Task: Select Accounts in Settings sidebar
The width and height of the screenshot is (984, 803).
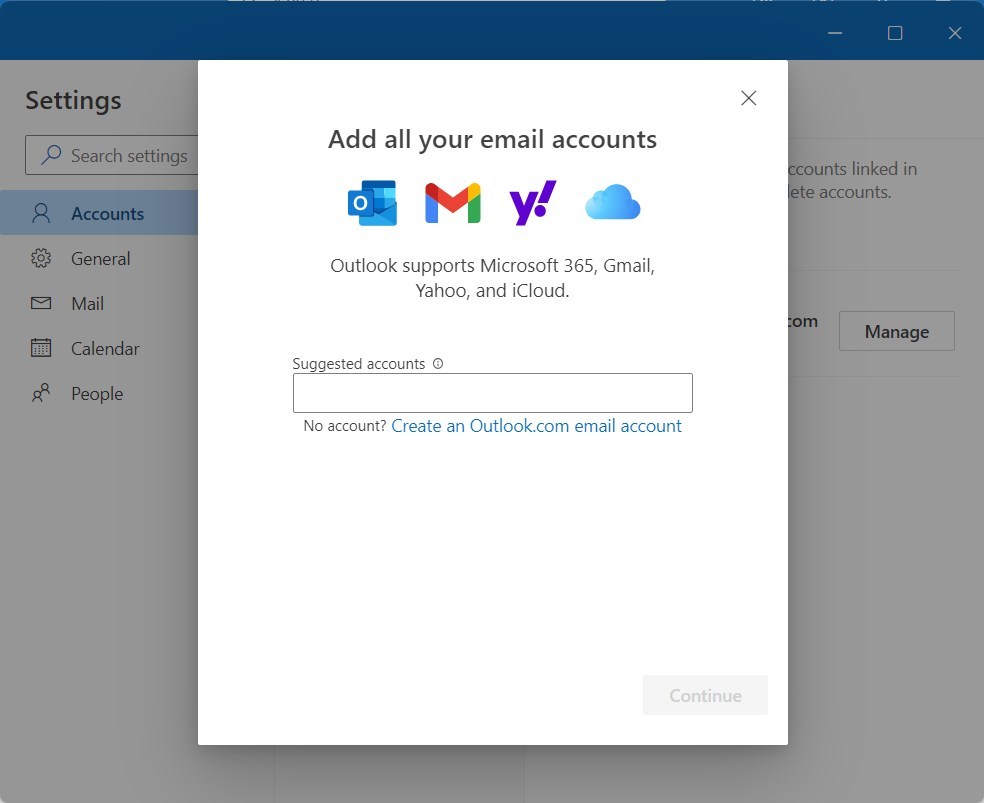Action: pyautogui.click(x=99, y=213)
